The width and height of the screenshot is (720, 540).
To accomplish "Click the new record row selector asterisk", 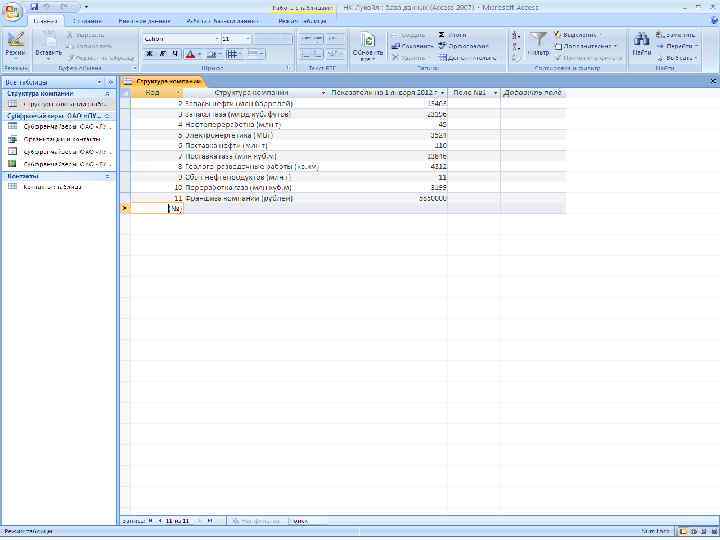I will pyautogui.click(x=125, y=209).
